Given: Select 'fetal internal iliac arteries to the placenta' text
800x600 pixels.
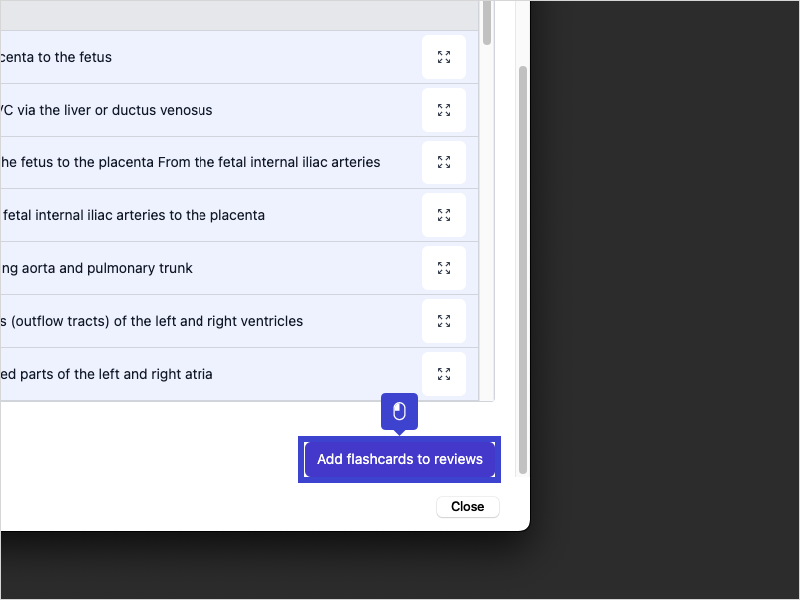Looking at the screenshot, I should (x=134, y=215).
